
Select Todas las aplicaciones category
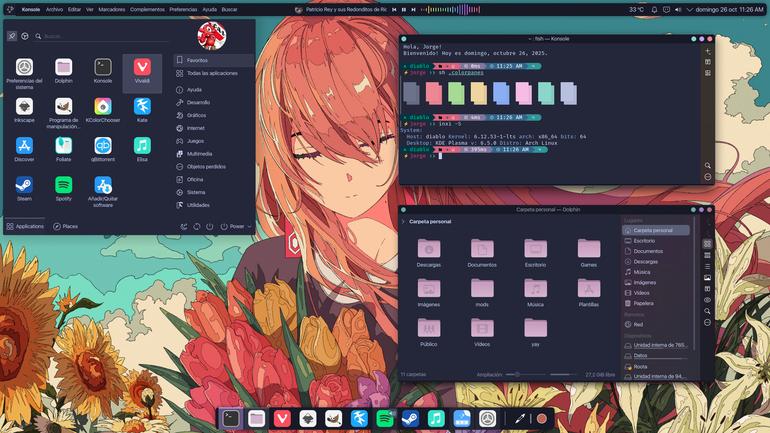(x=214, y=73)
